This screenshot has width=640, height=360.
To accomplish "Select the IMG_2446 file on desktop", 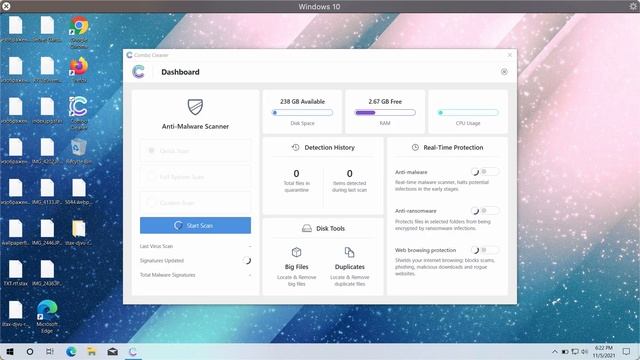I will [47, 232].
